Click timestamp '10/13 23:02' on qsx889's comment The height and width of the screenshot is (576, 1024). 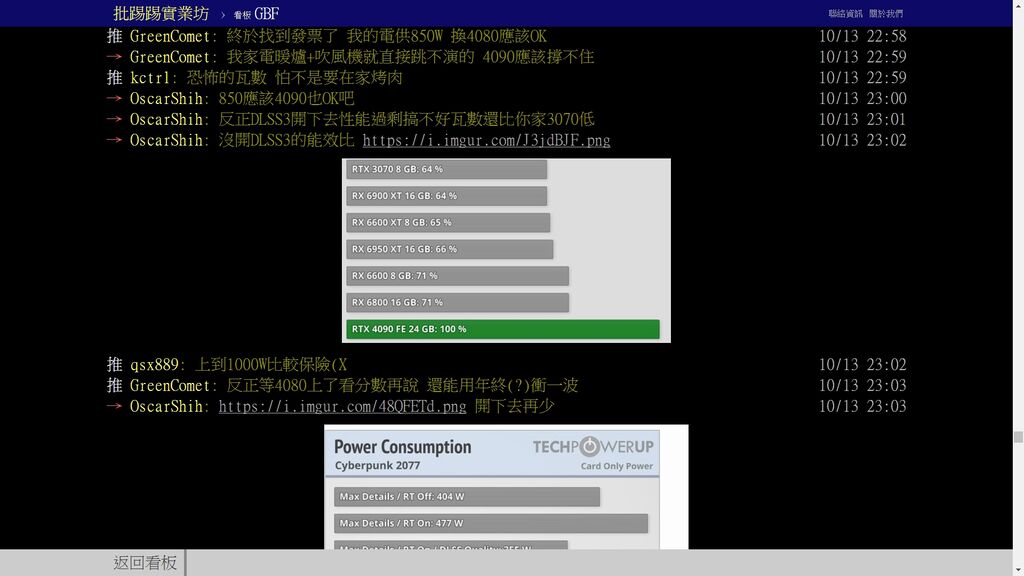pos(863,364)
